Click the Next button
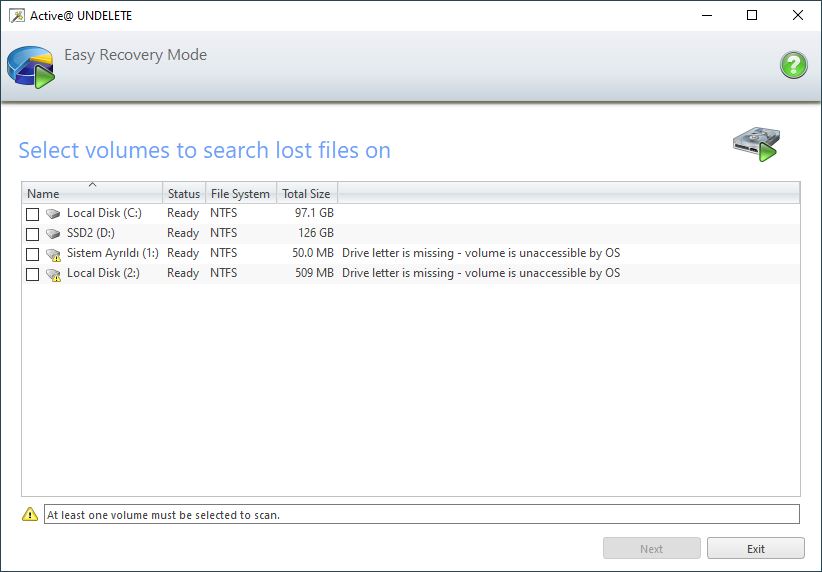Screen dimensions: 822x572 pyautogui.click(x=652, y=548)
